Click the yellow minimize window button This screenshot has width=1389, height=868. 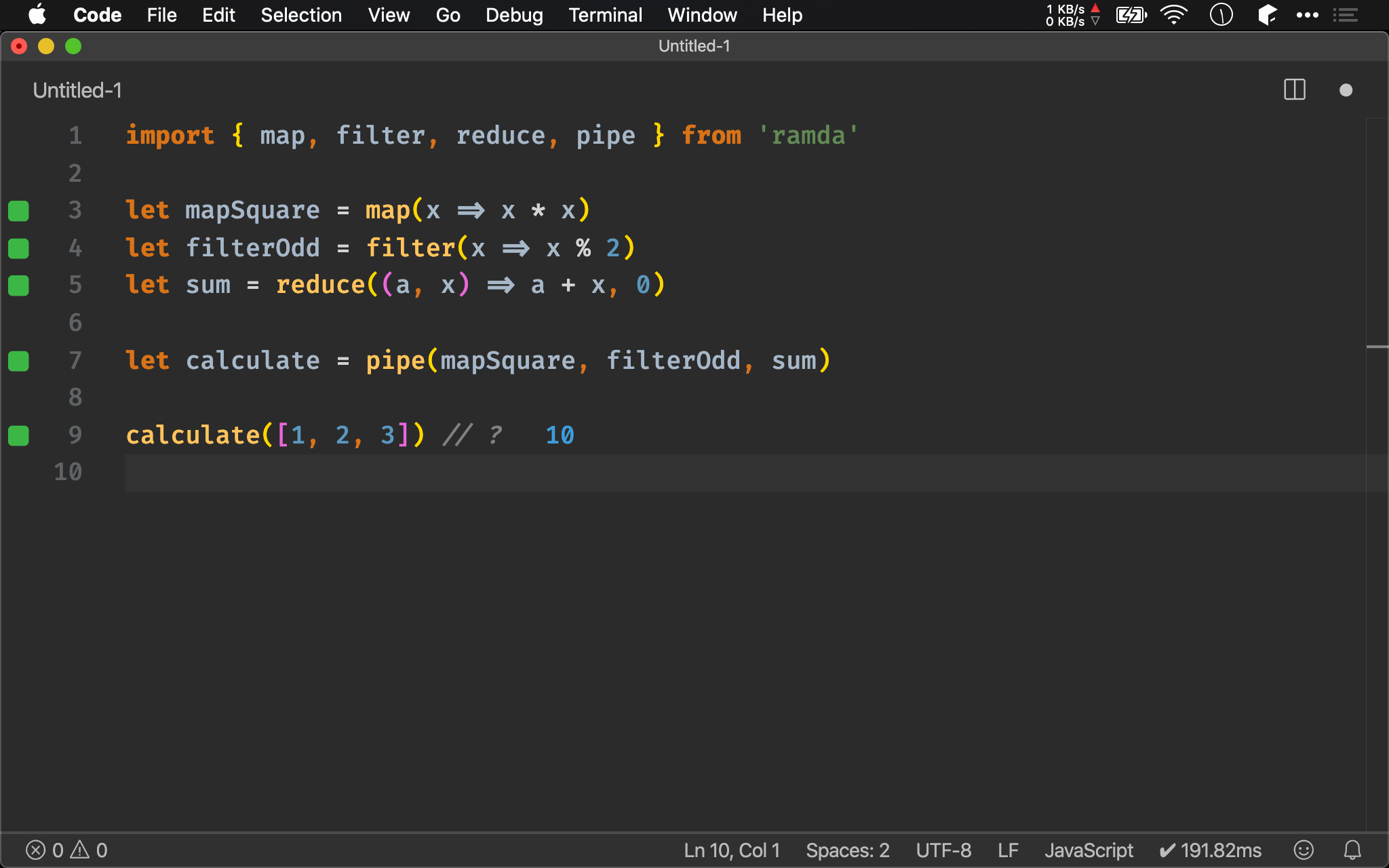click(x=46, y=46)
